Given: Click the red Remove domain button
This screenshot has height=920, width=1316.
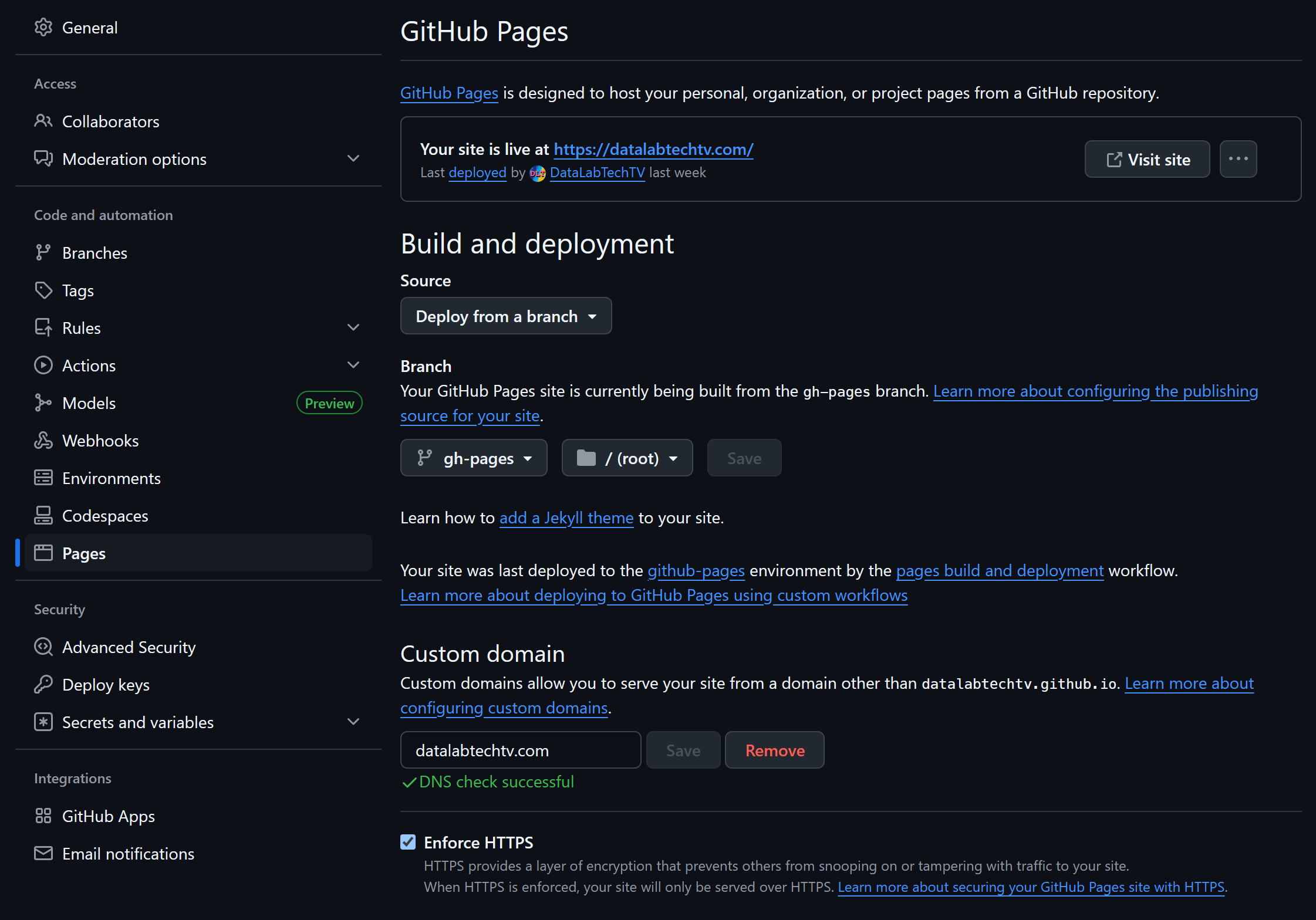Looking at the screenshot, I should point(775,750).
